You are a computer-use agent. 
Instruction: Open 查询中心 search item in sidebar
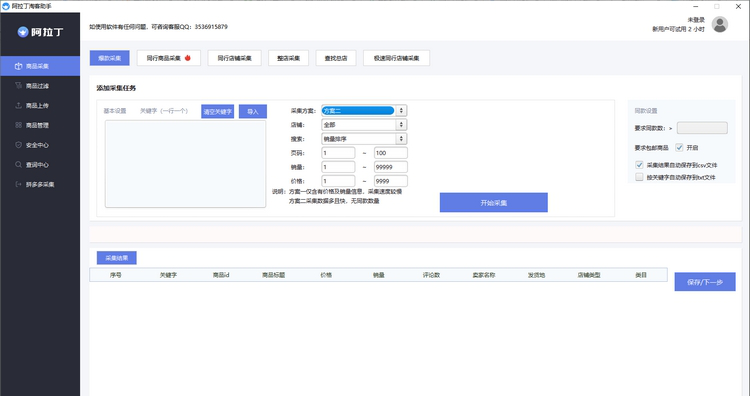(40, 165)
